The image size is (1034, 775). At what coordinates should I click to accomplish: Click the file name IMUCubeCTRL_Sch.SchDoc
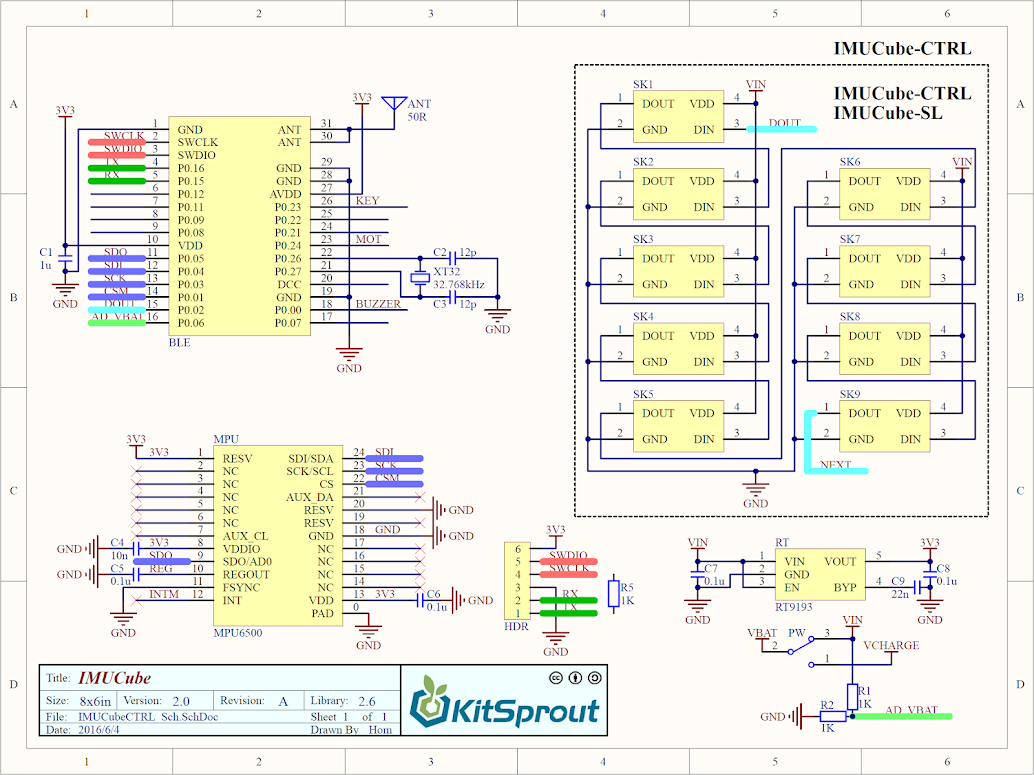click(x=148, y=717)
